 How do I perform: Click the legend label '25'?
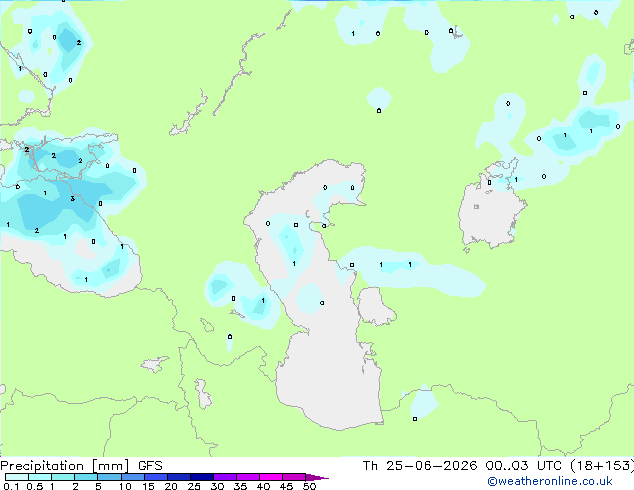(194, 486)
